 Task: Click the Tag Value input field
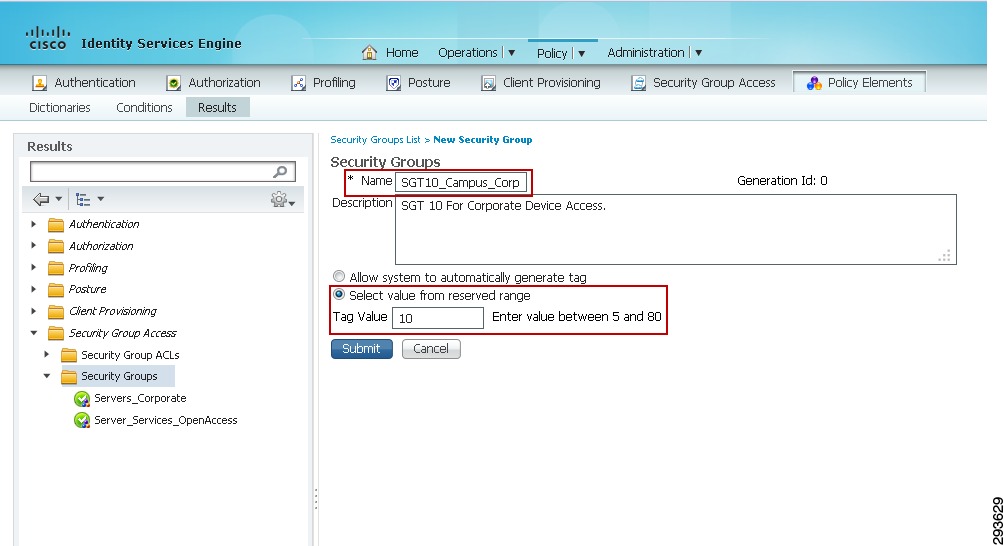coord(437,318)
